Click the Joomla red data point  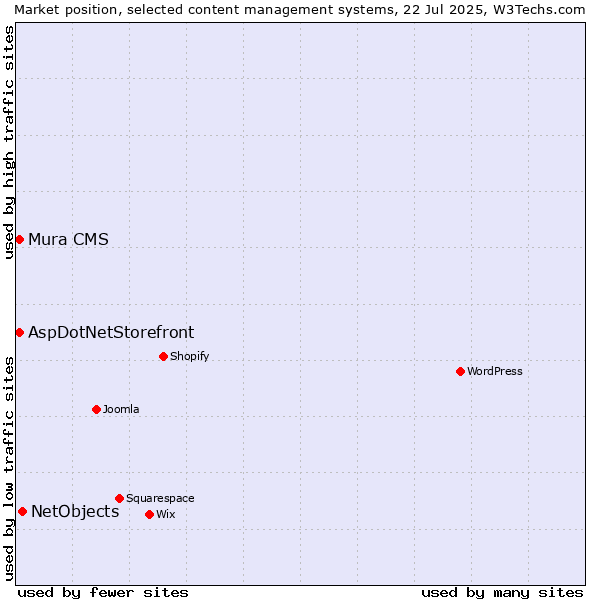click(x=96, y=410)
